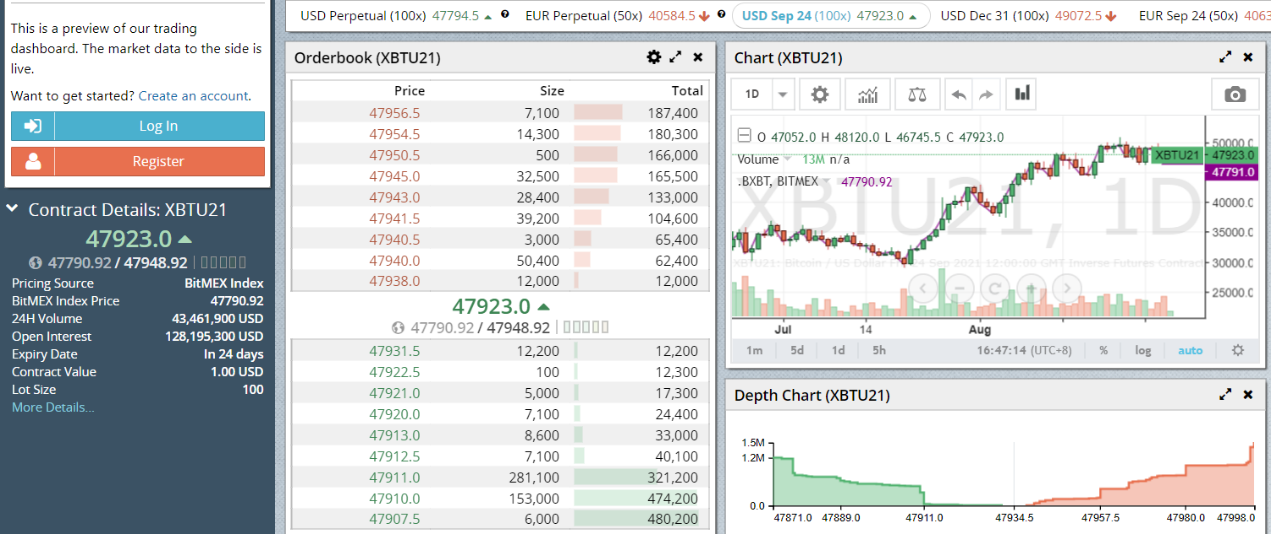Open the Create an account link
Screen dimensions: 1271x534
[193, 96]
